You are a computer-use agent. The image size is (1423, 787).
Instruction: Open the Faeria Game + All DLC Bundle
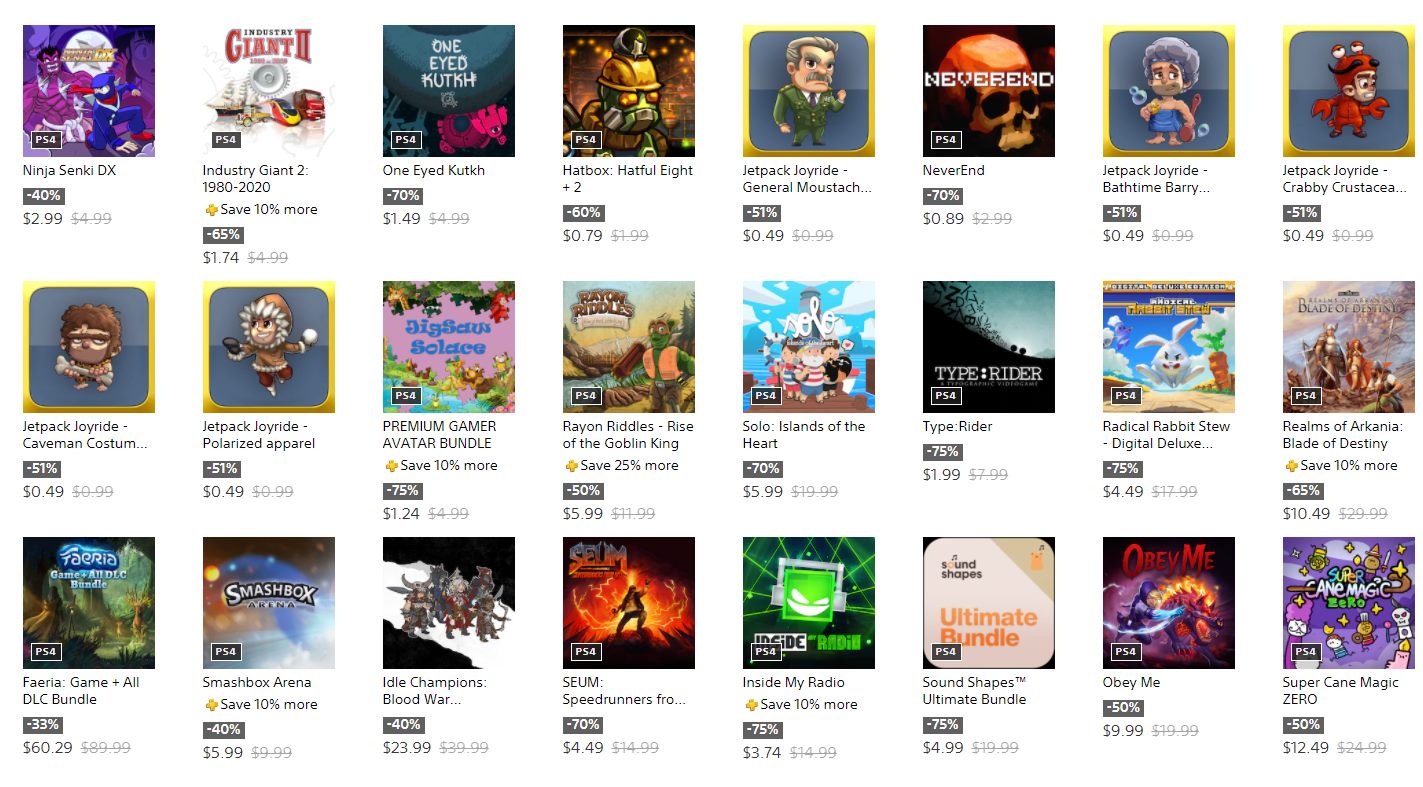[x=89, y=603]
